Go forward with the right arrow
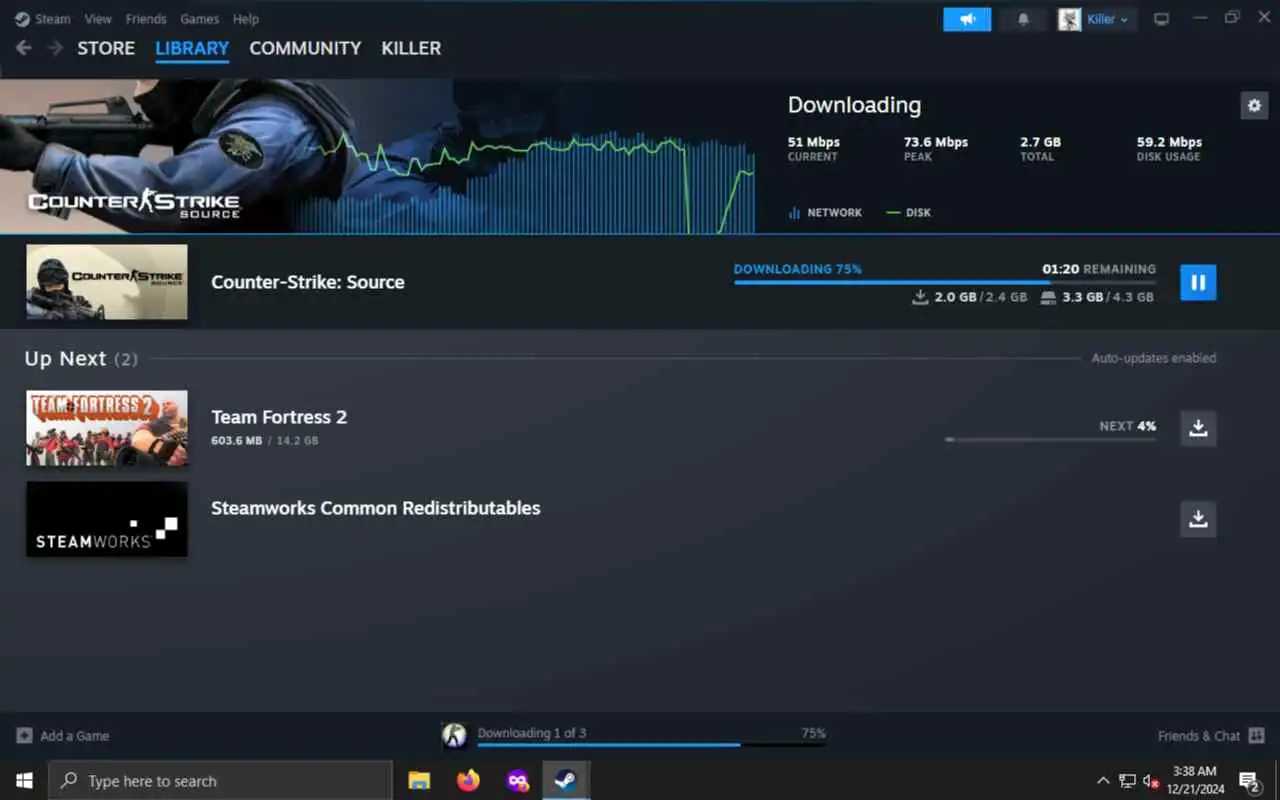 tap(55, 48)
